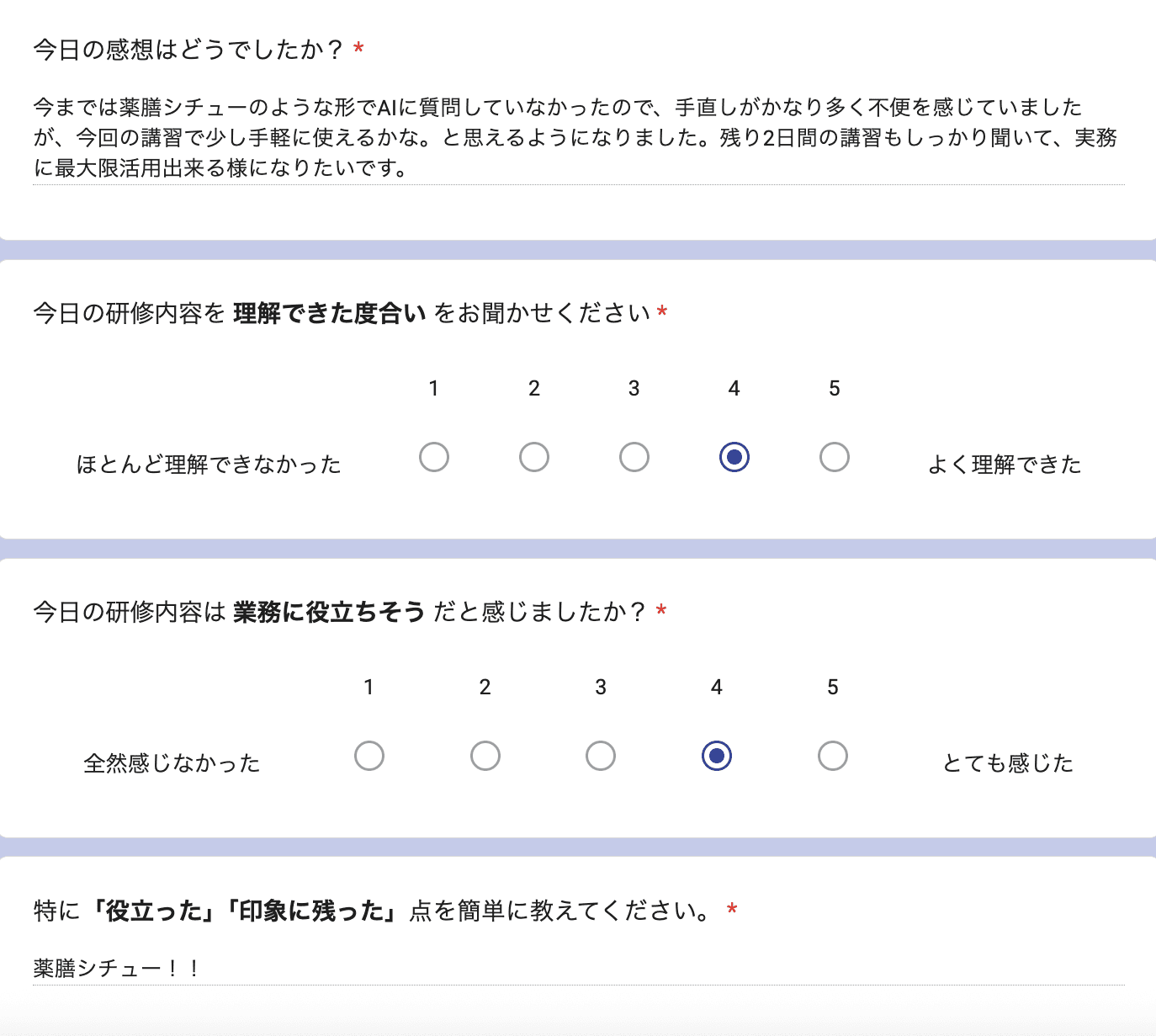1156x1036 pixels.
Task: Select rating 3 for usefulness scale
Action: point(600,756)
